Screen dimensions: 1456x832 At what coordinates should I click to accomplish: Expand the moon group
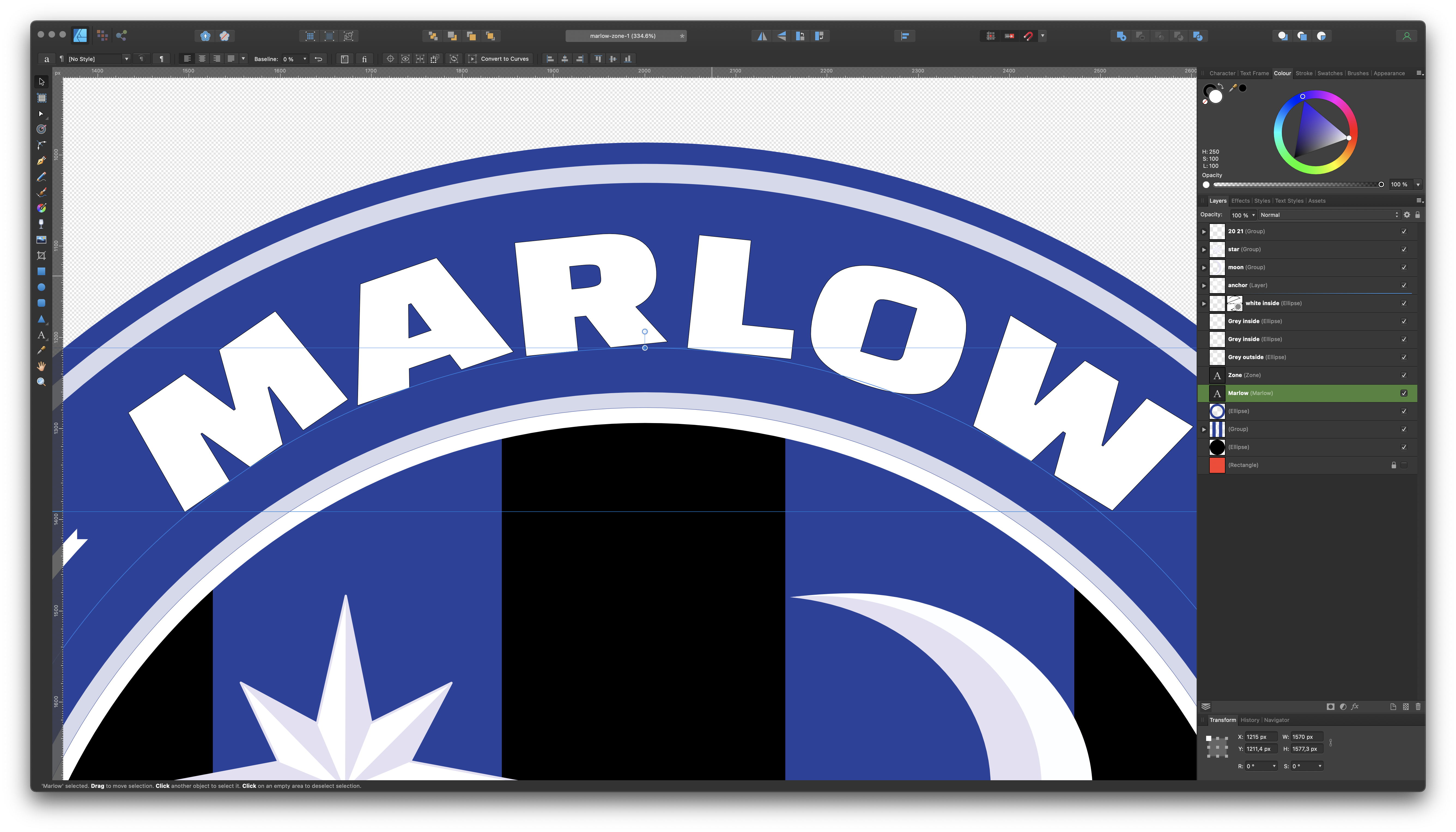click(x=1203, y=268)
